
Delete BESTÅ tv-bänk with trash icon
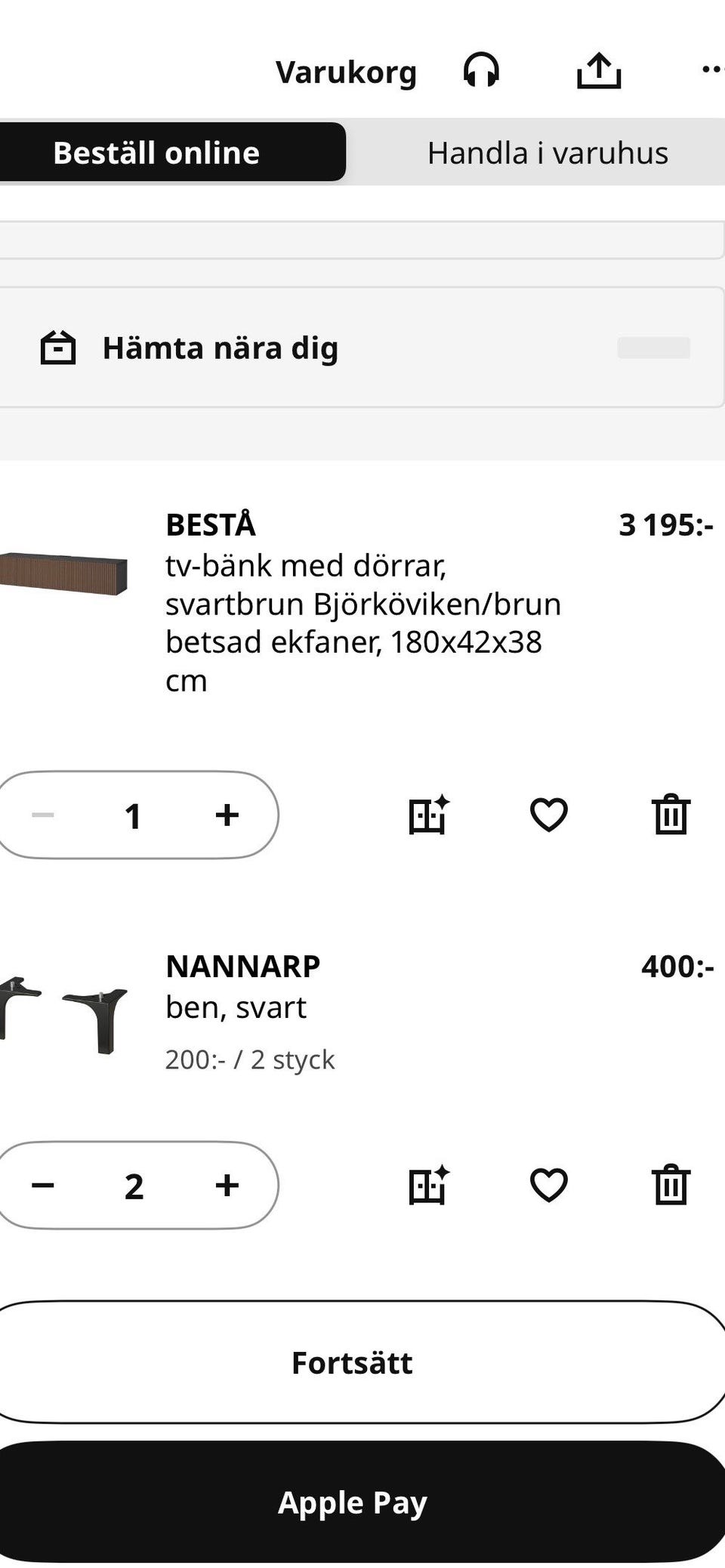tap(671, 815)
